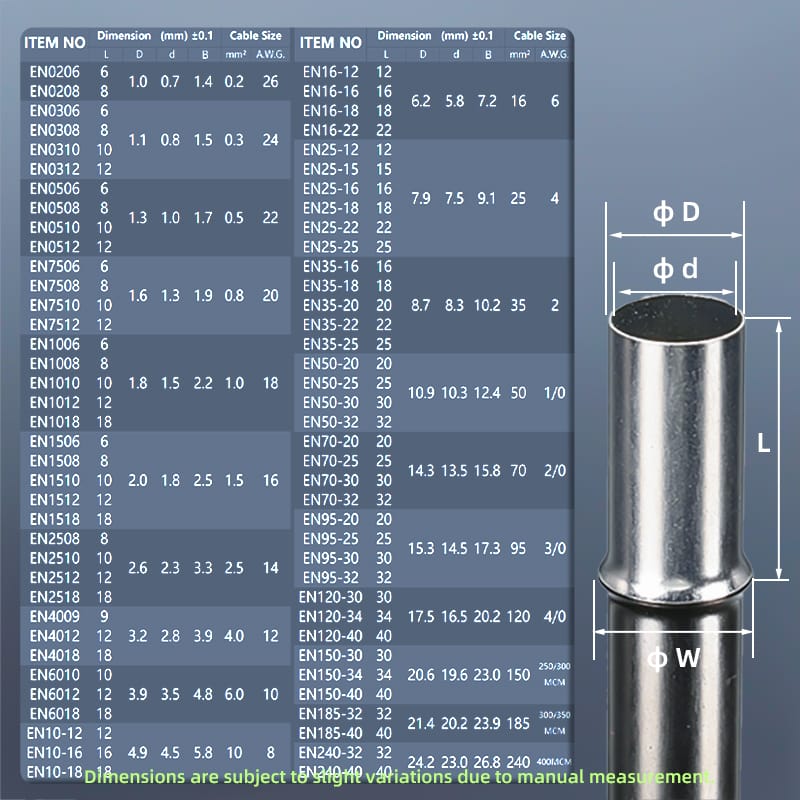This screenshot has width=800, height=800.
Task: Click the φ D outer diameter label
Action: pyautogui.click(x=676, y=213)
